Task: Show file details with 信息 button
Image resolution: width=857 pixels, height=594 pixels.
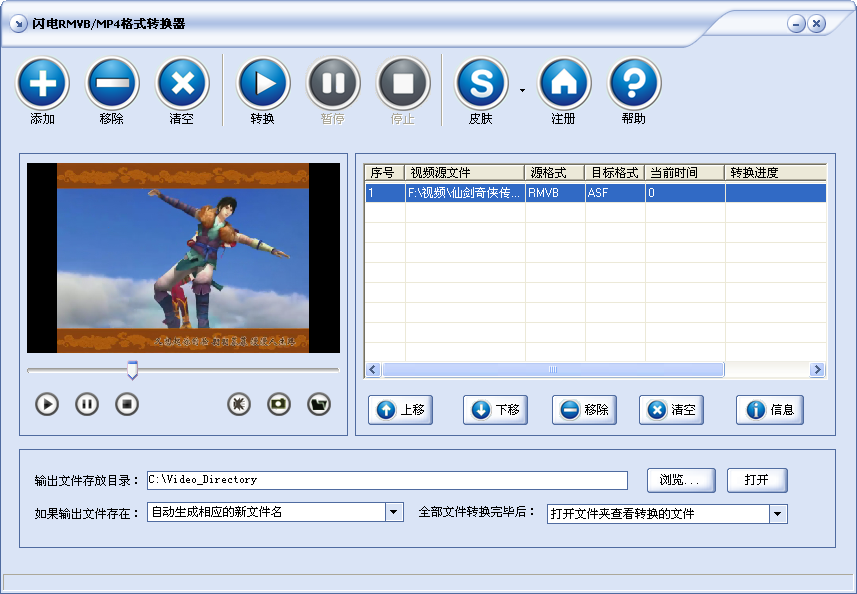Action: (770, 410)
